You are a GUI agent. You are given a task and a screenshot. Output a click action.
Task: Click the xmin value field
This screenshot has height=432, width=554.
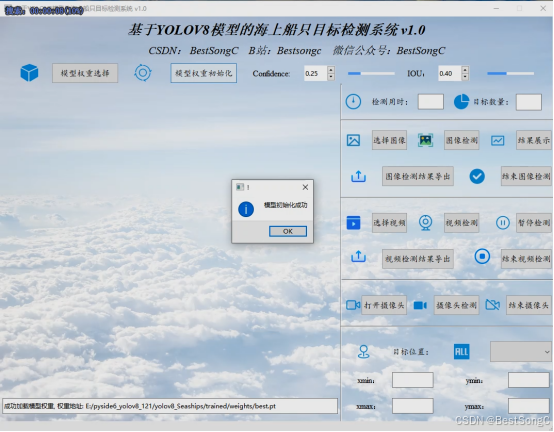[413, 380]
